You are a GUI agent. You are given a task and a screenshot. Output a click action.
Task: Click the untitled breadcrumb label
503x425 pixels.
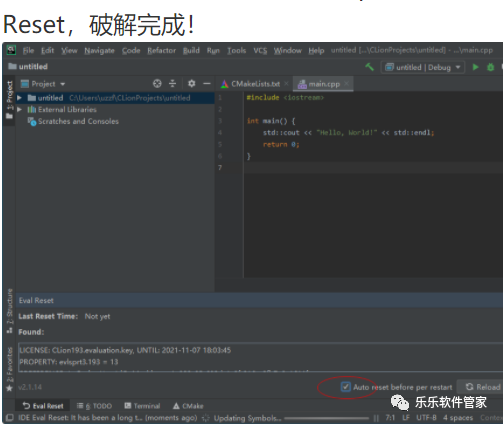pyautogui.click(x=33, y=66)
